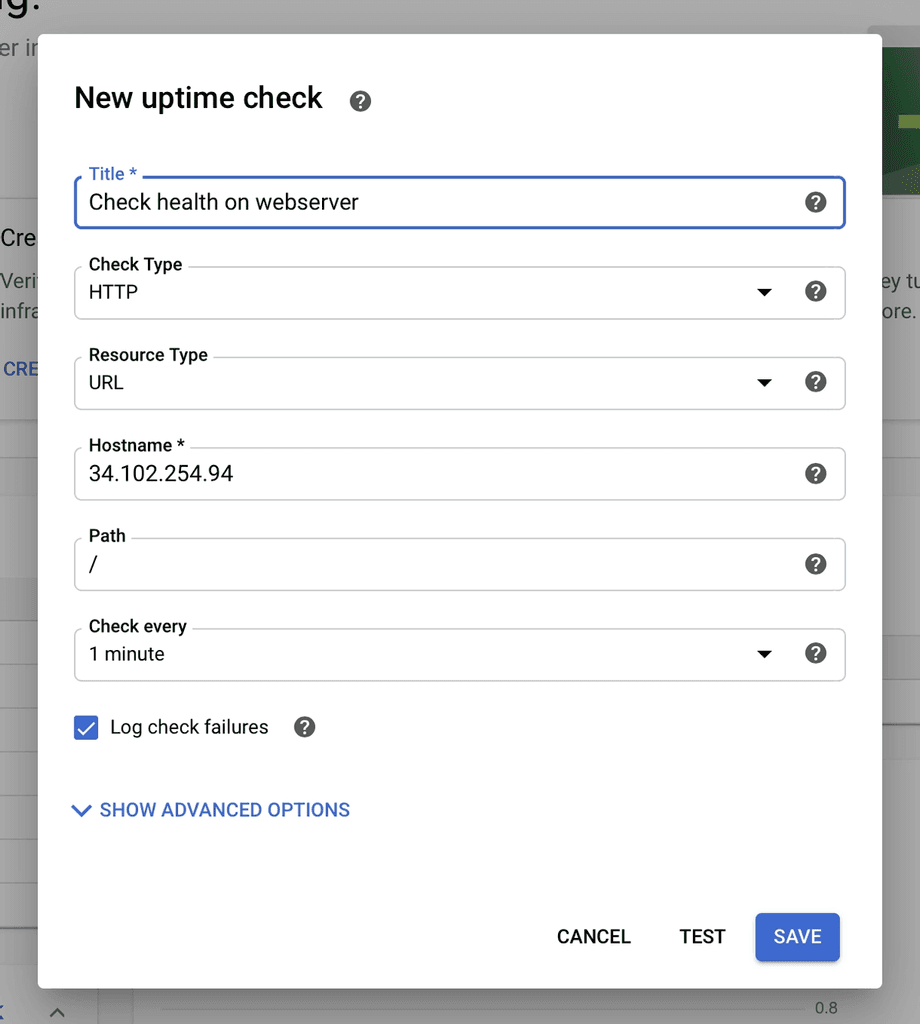920x1024 pixels.
Task: Expand the Resource Type selector
Action: pos(764,383)
